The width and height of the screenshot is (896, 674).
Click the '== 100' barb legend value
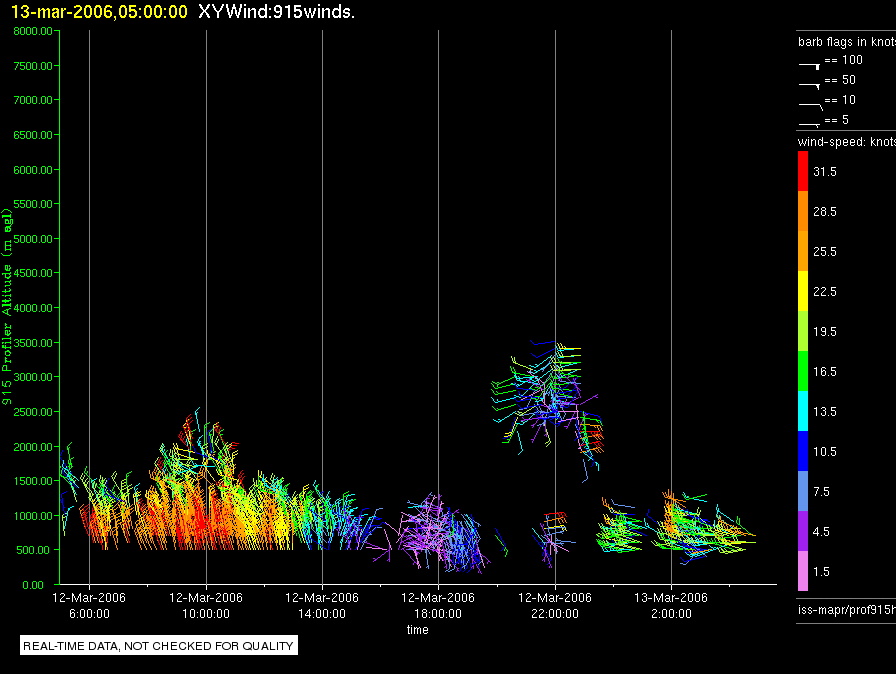coord(843,59)
